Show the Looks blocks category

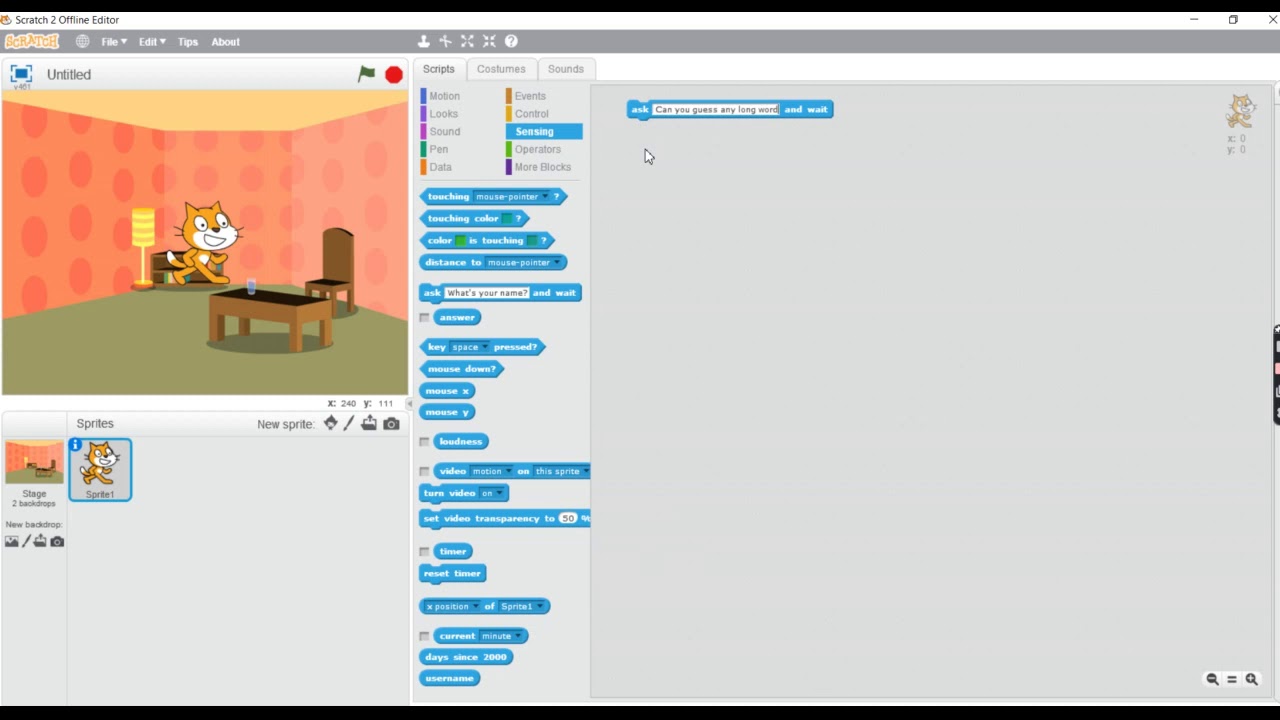(443, 114)
